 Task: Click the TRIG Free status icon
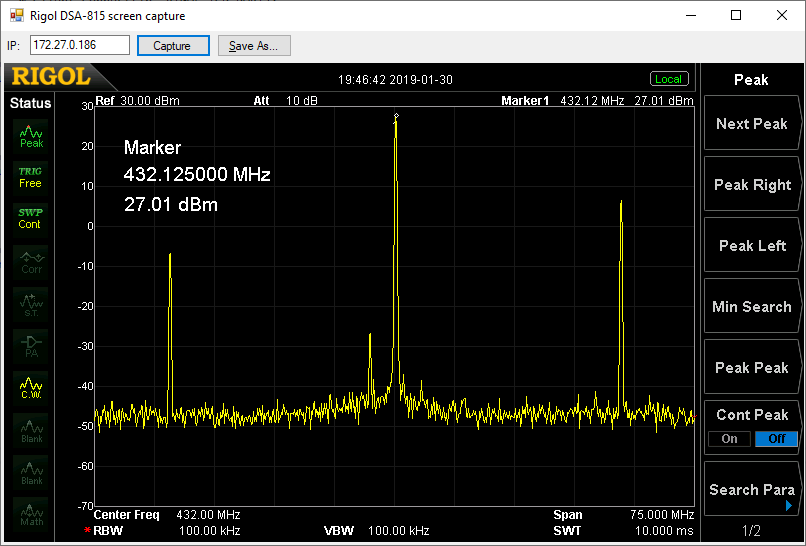30,177
